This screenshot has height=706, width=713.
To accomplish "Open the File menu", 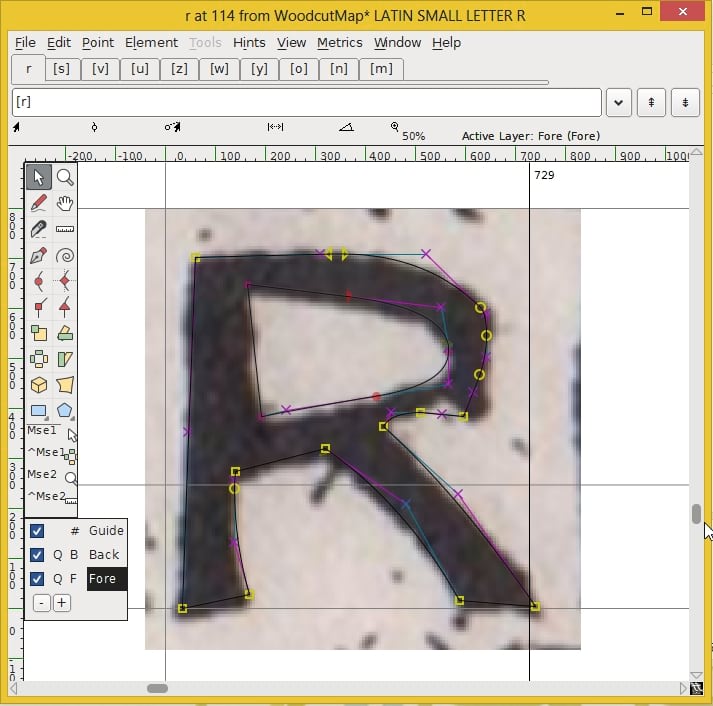I will (25, 43).
